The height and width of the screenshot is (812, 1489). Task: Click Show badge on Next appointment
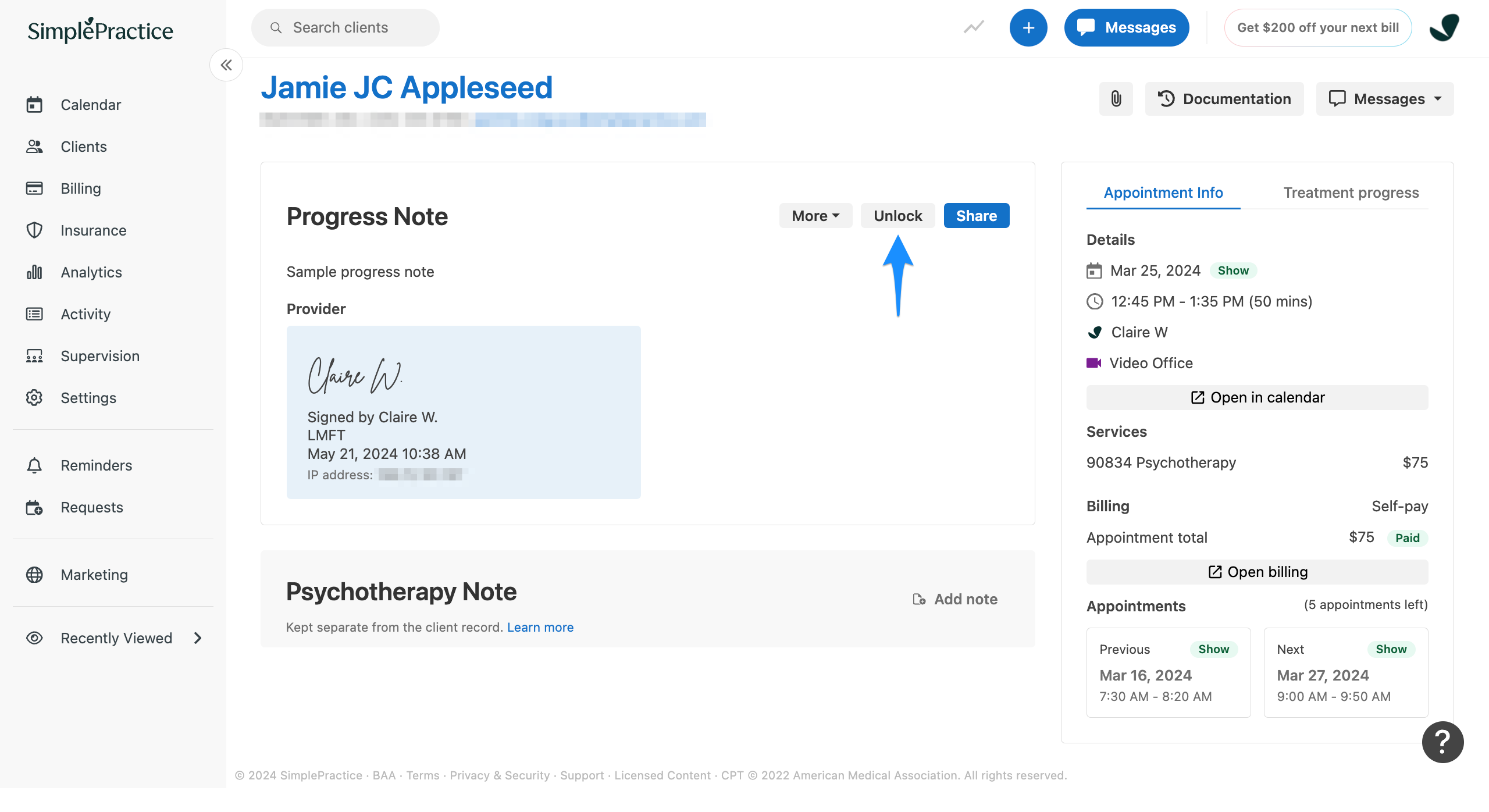(1391, 649)
